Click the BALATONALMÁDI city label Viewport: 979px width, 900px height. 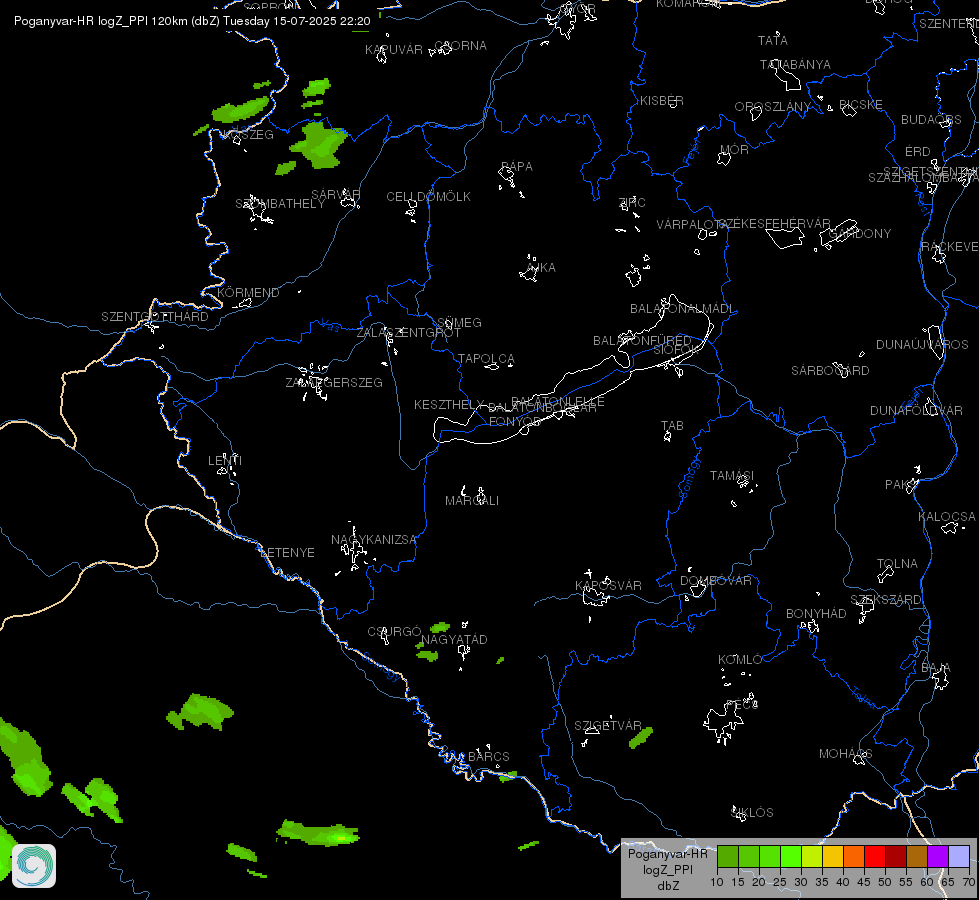coord(682,309)
